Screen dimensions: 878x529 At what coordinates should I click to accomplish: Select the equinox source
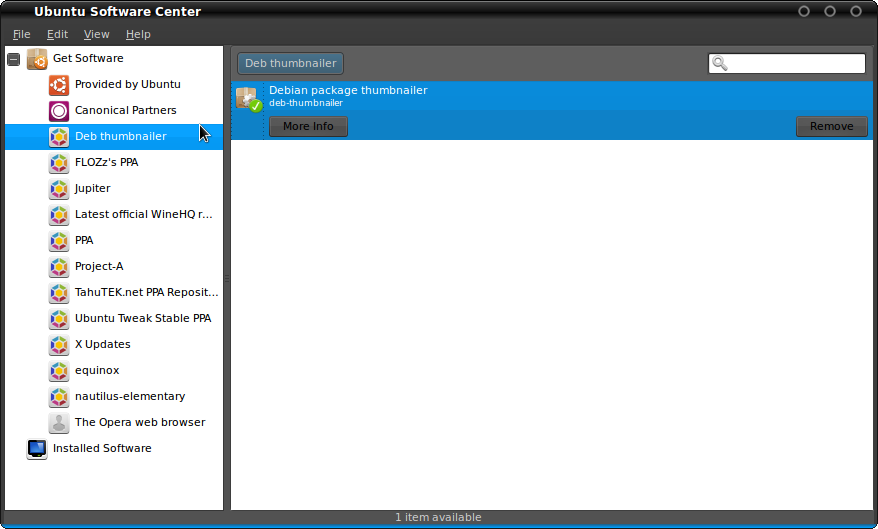[x=97, y=371]
